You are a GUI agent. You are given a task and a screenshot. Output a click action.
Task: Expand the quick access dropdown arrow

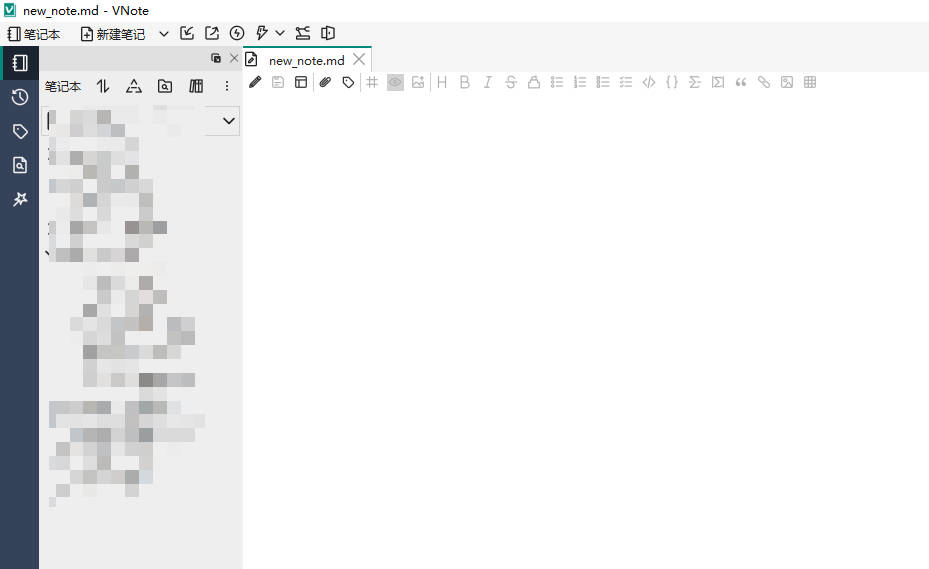[x=280, y=33]
